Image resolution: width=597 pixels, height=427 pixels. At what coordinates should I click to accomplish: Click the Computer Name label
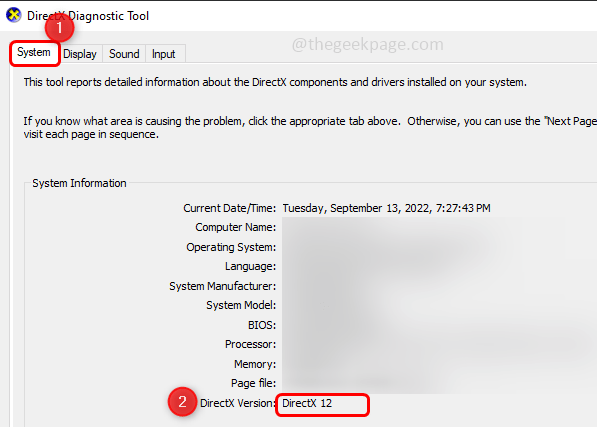pyautogui.click(x=236, y=227)
